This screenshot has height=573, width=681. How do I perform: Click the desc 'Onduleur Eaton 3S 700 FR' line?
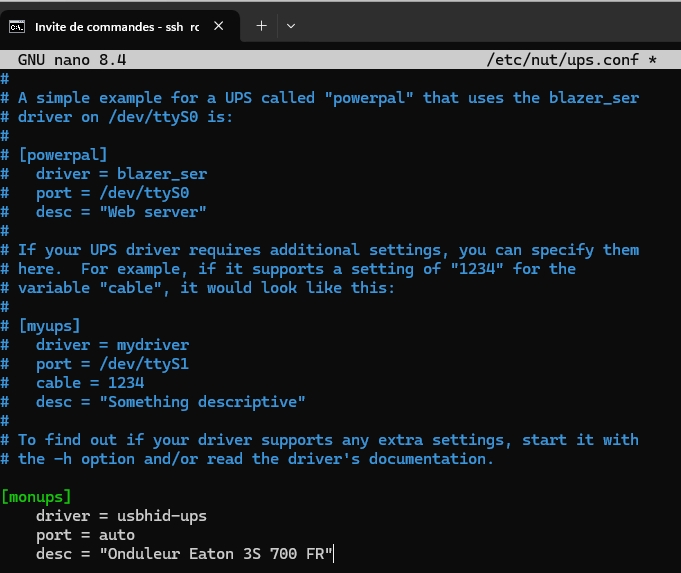[184, 554]
